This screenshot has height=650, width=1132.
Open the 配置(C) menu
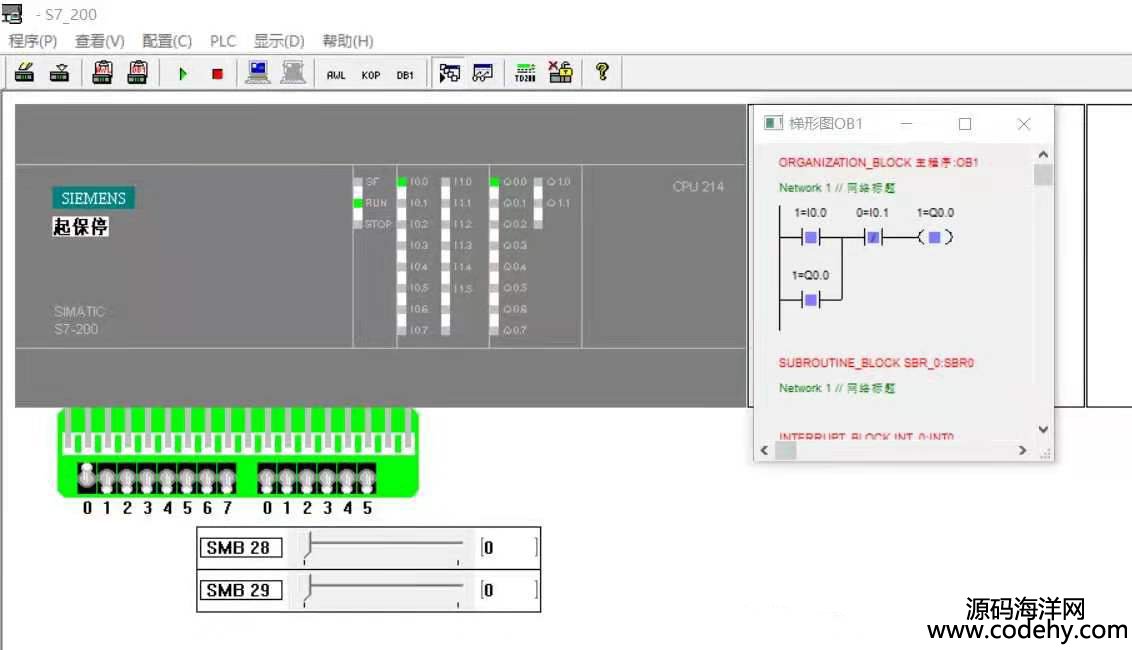pyautogui.click(x=167, y=41)
